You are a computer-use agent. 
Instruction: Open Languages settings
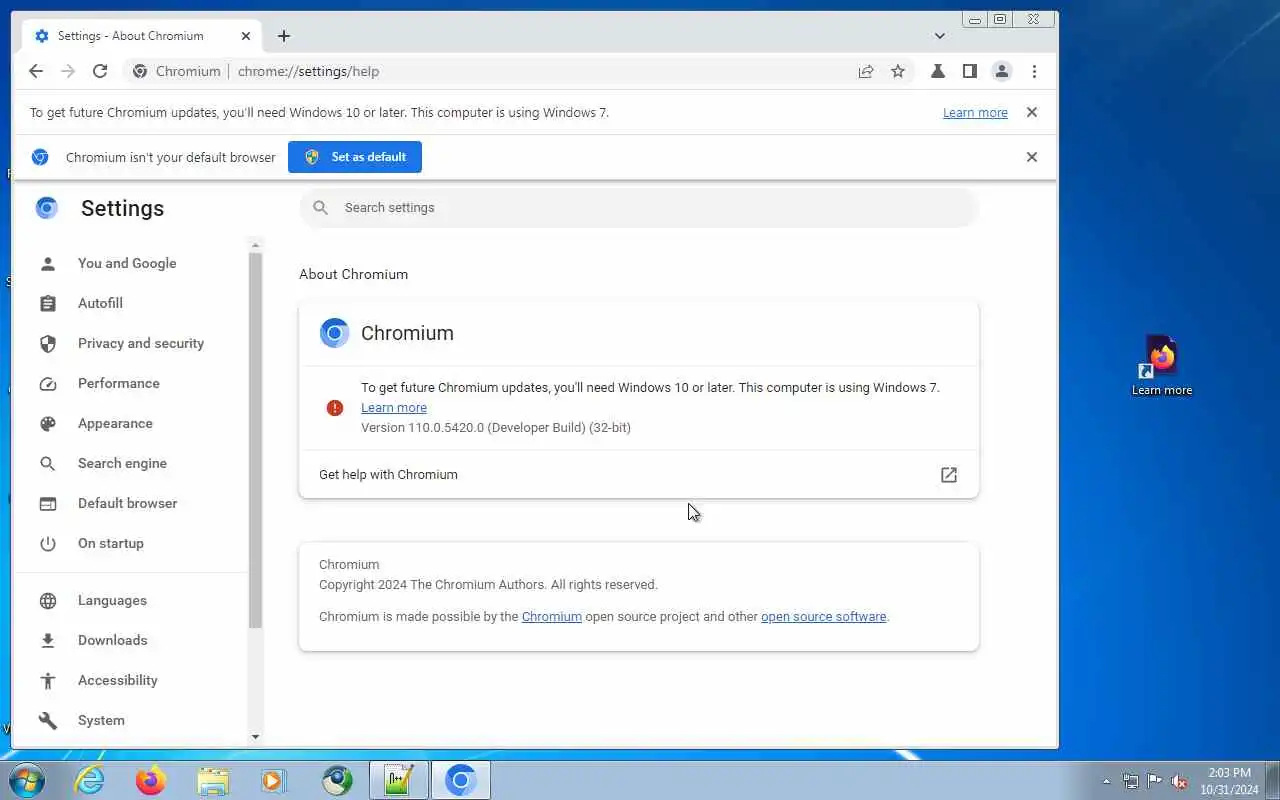112,600
